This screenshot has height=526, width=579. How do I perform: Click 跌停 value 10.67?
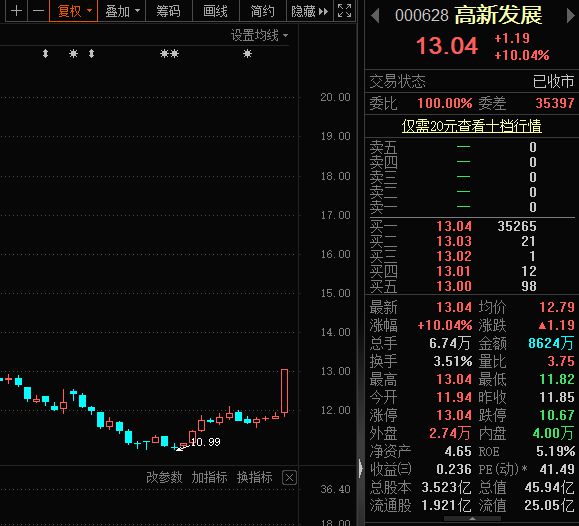tap(557, 415)
